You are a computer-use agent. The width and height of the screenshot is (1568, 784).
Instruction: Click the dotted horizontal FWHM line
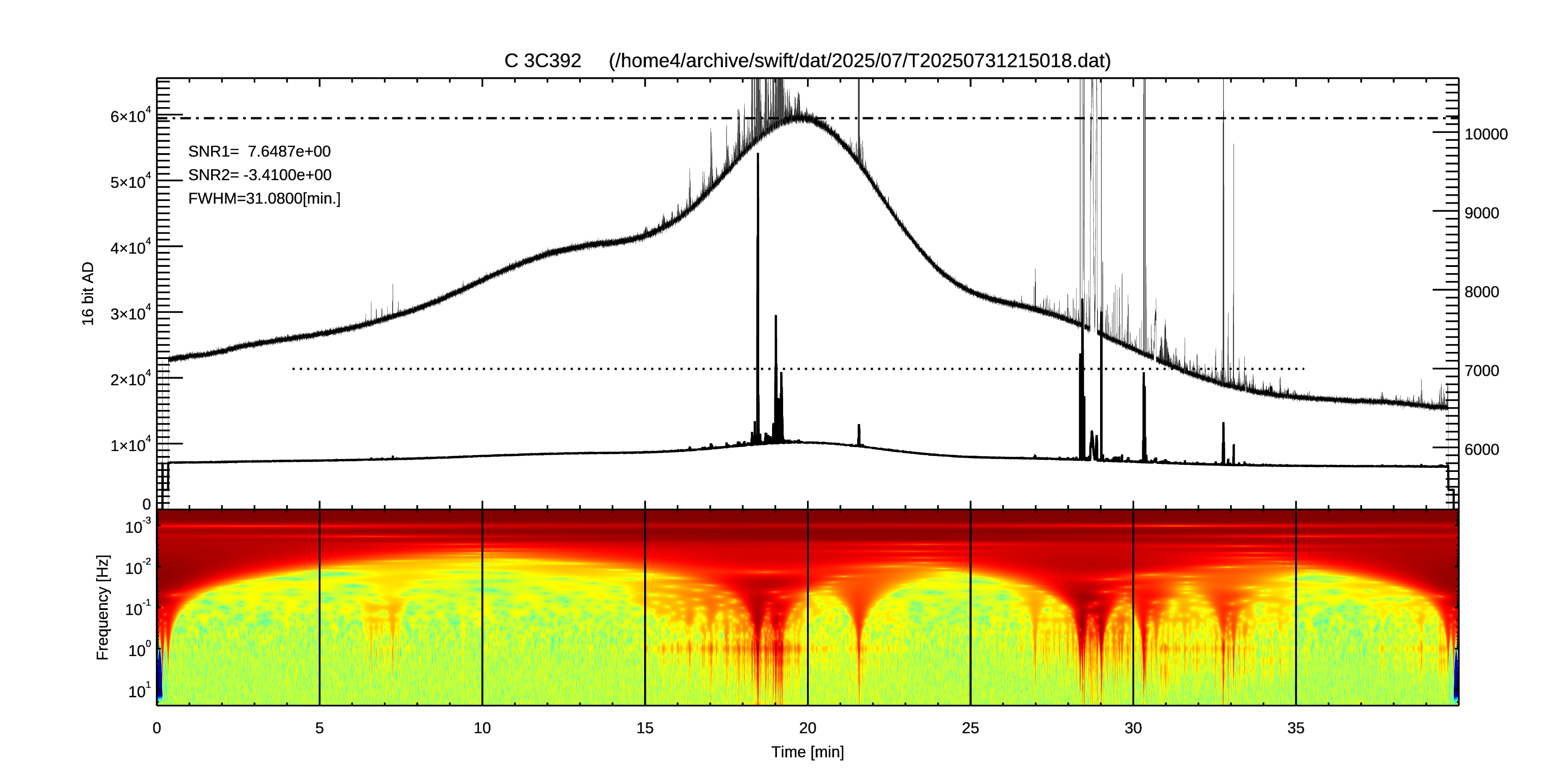point(798,369)
